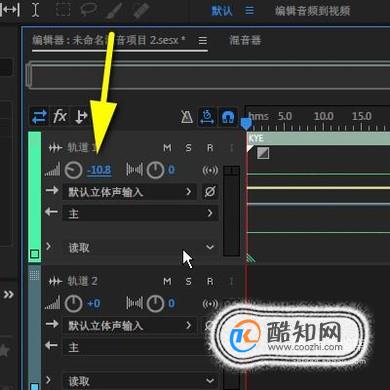
Task: Click the polarity reverse icon on track 1
Action: click(210, 192)
